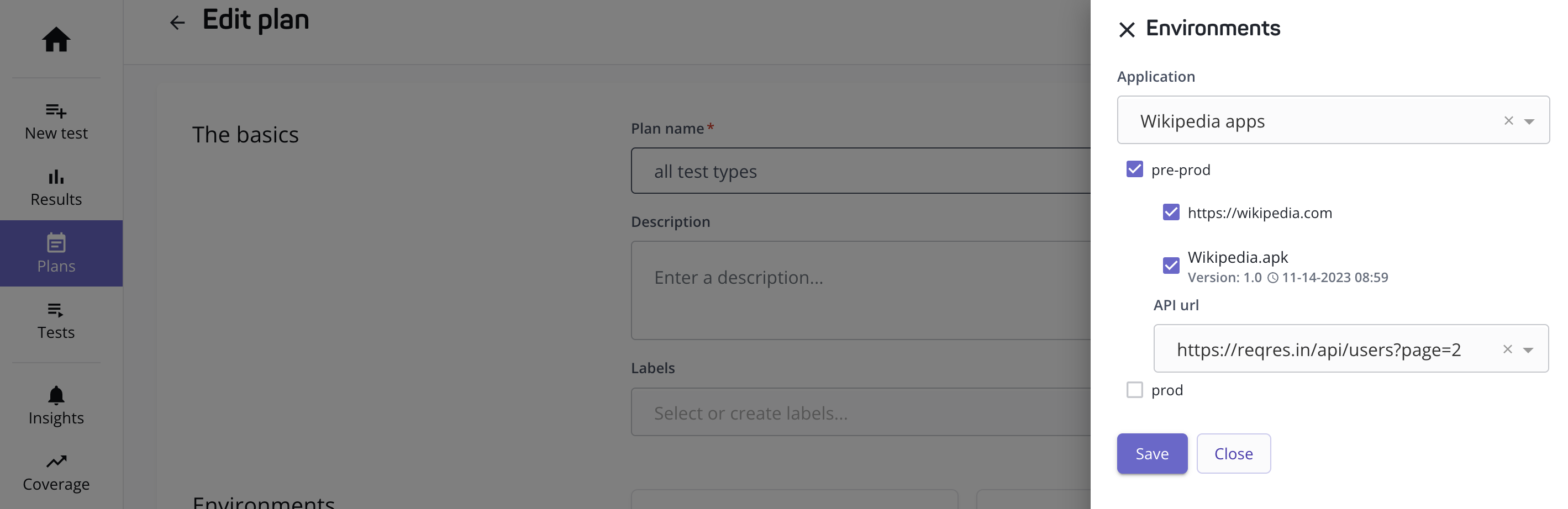This screenshot has height=509, width=1568.
Task: Go to the Home icon in the sidebar
Action: [56, 40]
